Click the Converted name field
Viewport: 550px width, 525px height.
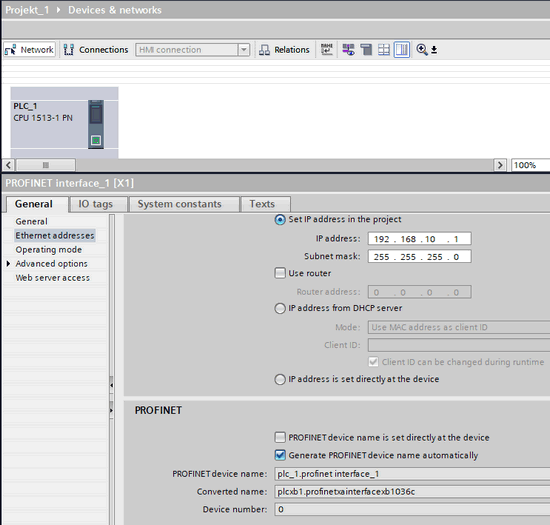412,492
